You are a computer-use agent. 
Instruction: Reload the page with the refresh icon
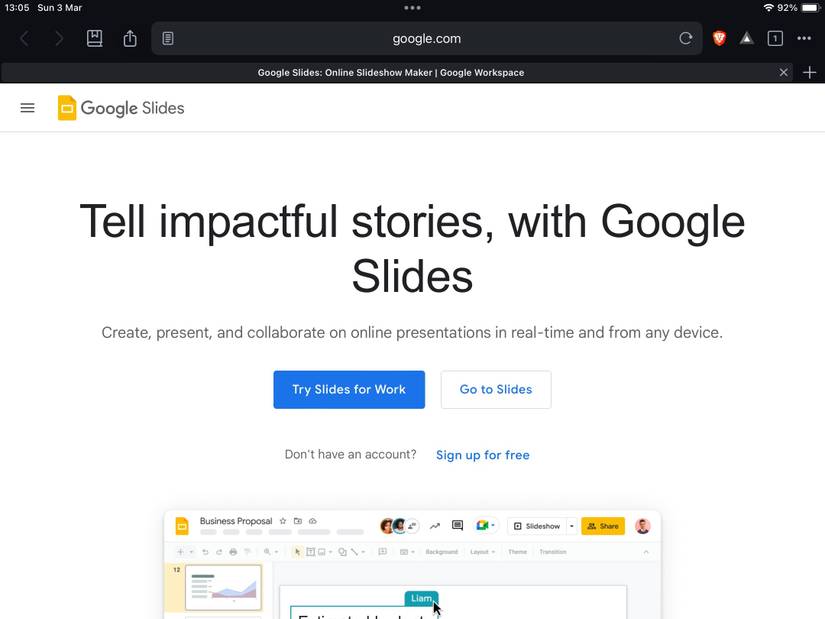click(685, 39)
